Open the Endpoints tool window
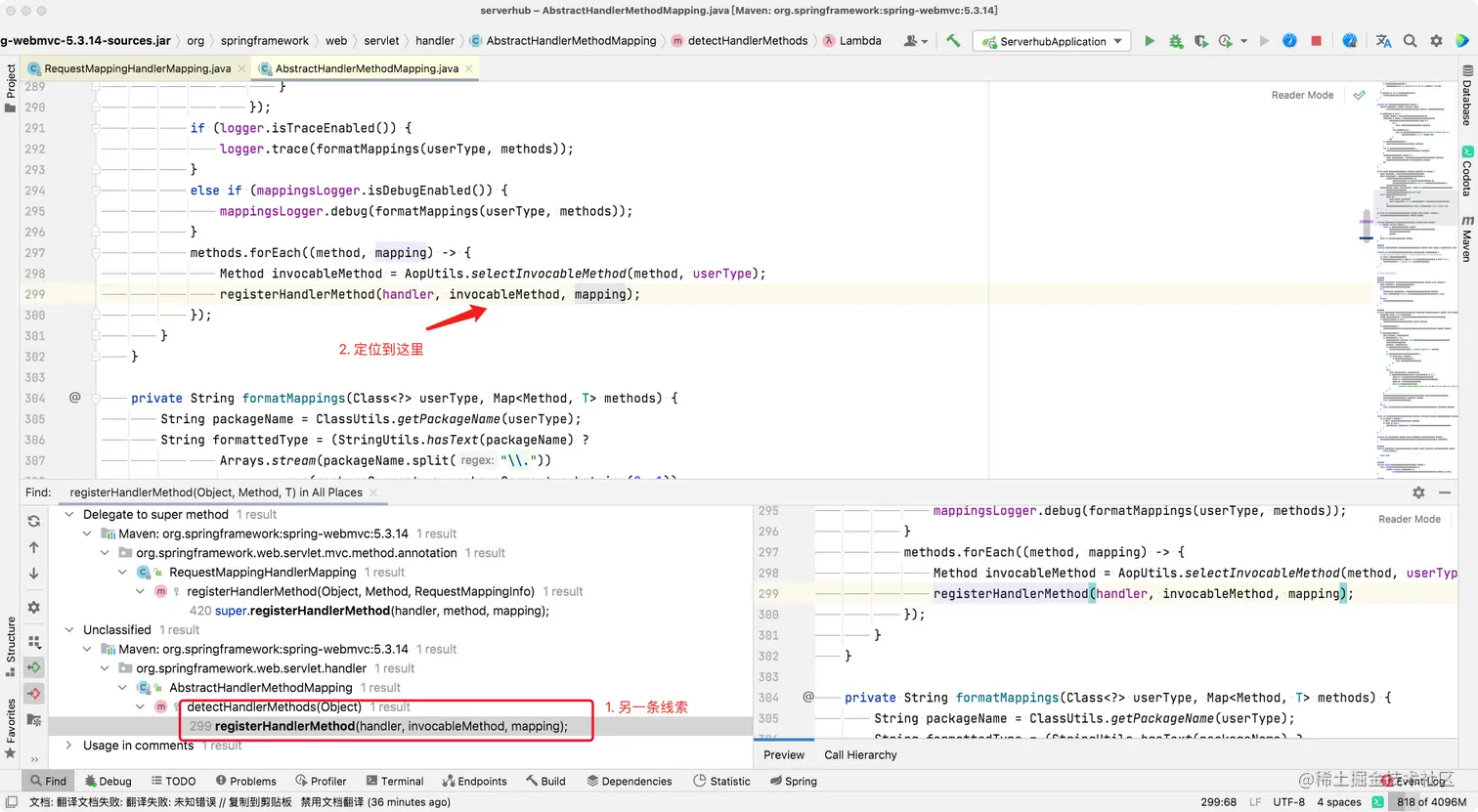 tap(475, 781)
